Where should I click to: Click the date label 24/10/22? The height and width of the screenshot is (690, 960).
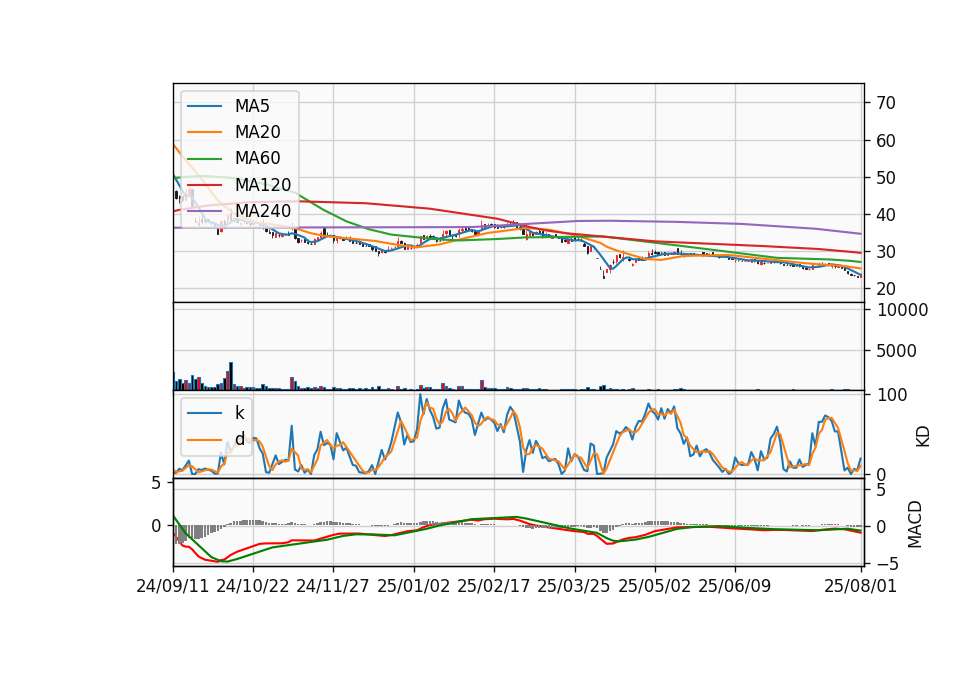coord(253,587)
